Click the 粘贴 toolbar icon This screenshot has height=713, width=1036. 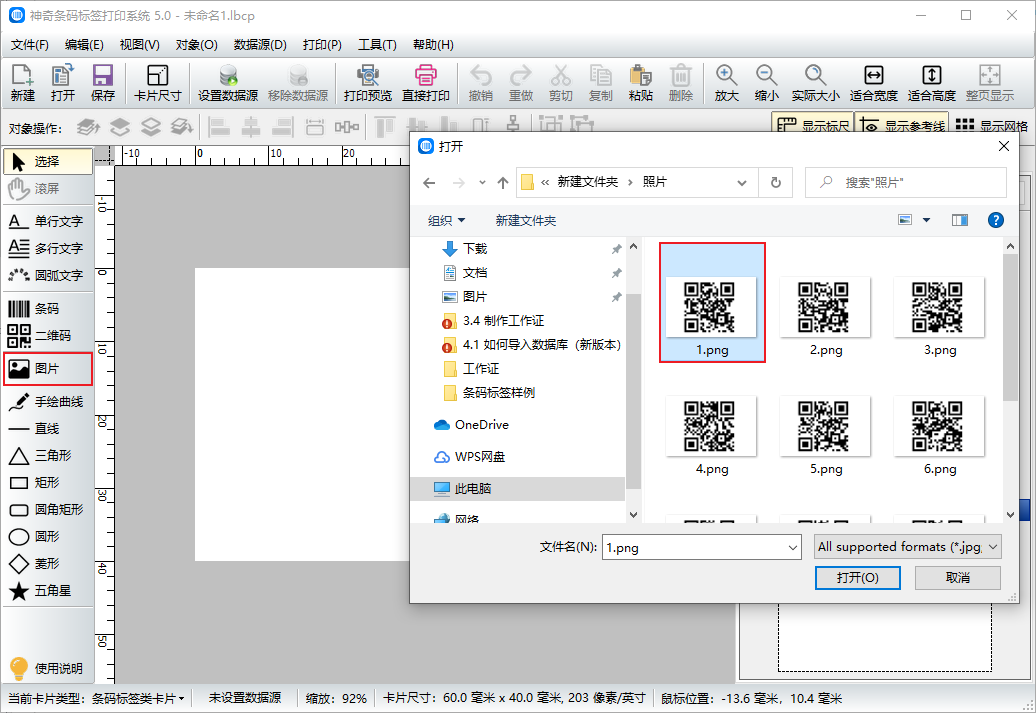640,83
